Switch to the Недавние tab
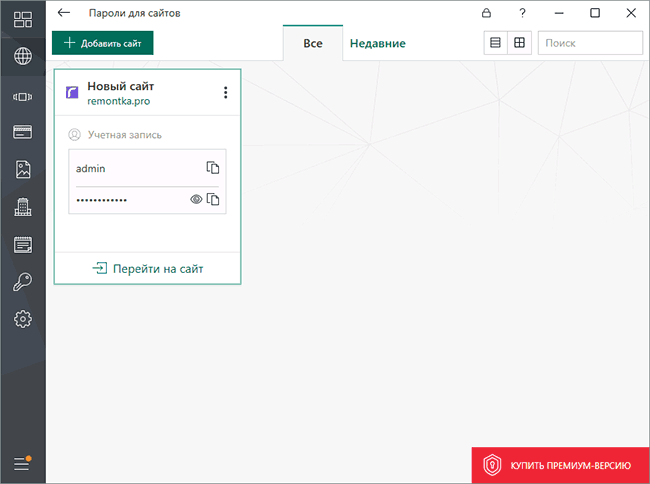The width and height of the screenshot is (650, 484). [x=378, y=43]
